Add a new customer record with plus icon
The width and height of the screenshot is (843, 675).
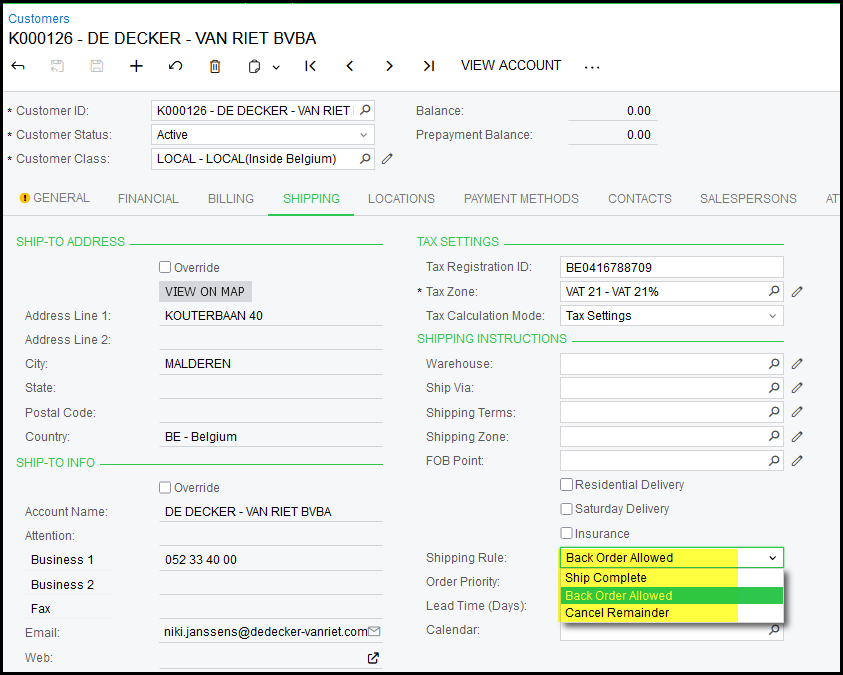click(x=136, y=66)
